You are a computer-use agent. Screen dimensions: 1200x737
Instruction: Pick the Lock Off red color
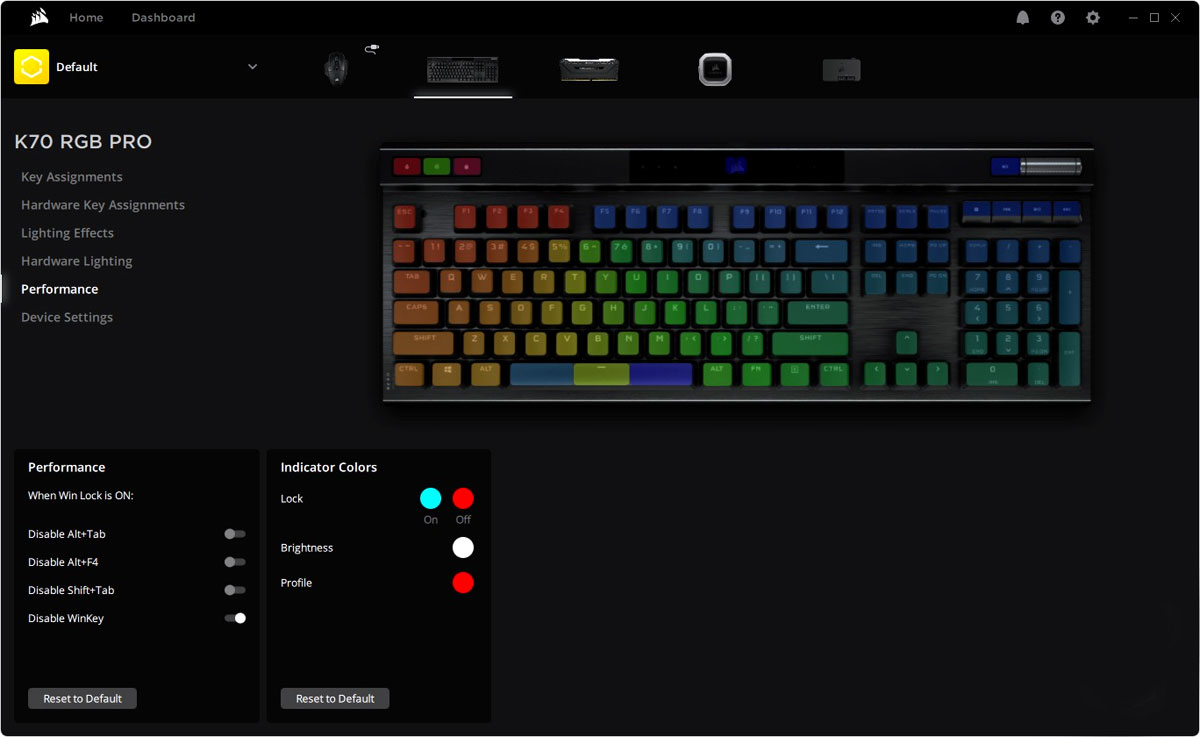[463, 498]
